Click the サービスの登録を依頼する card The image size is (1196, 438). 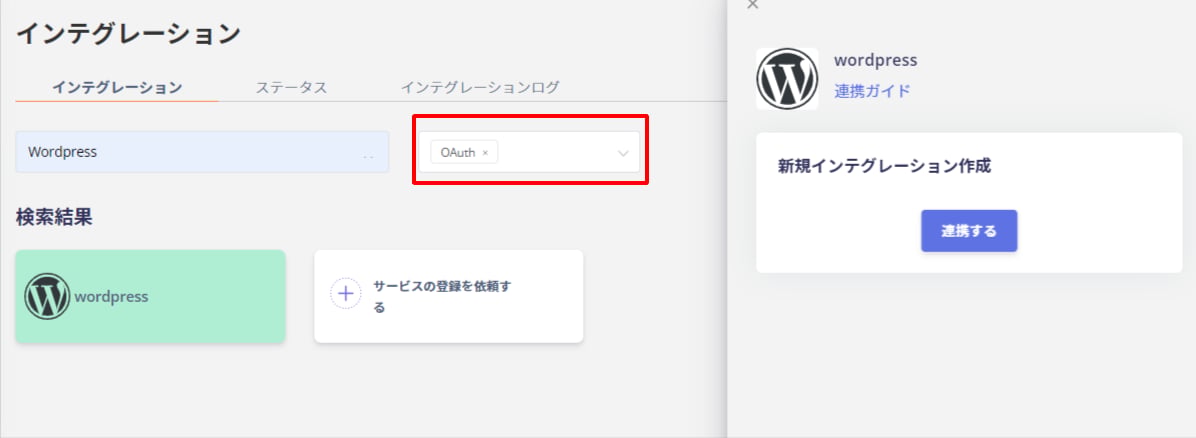448,296
